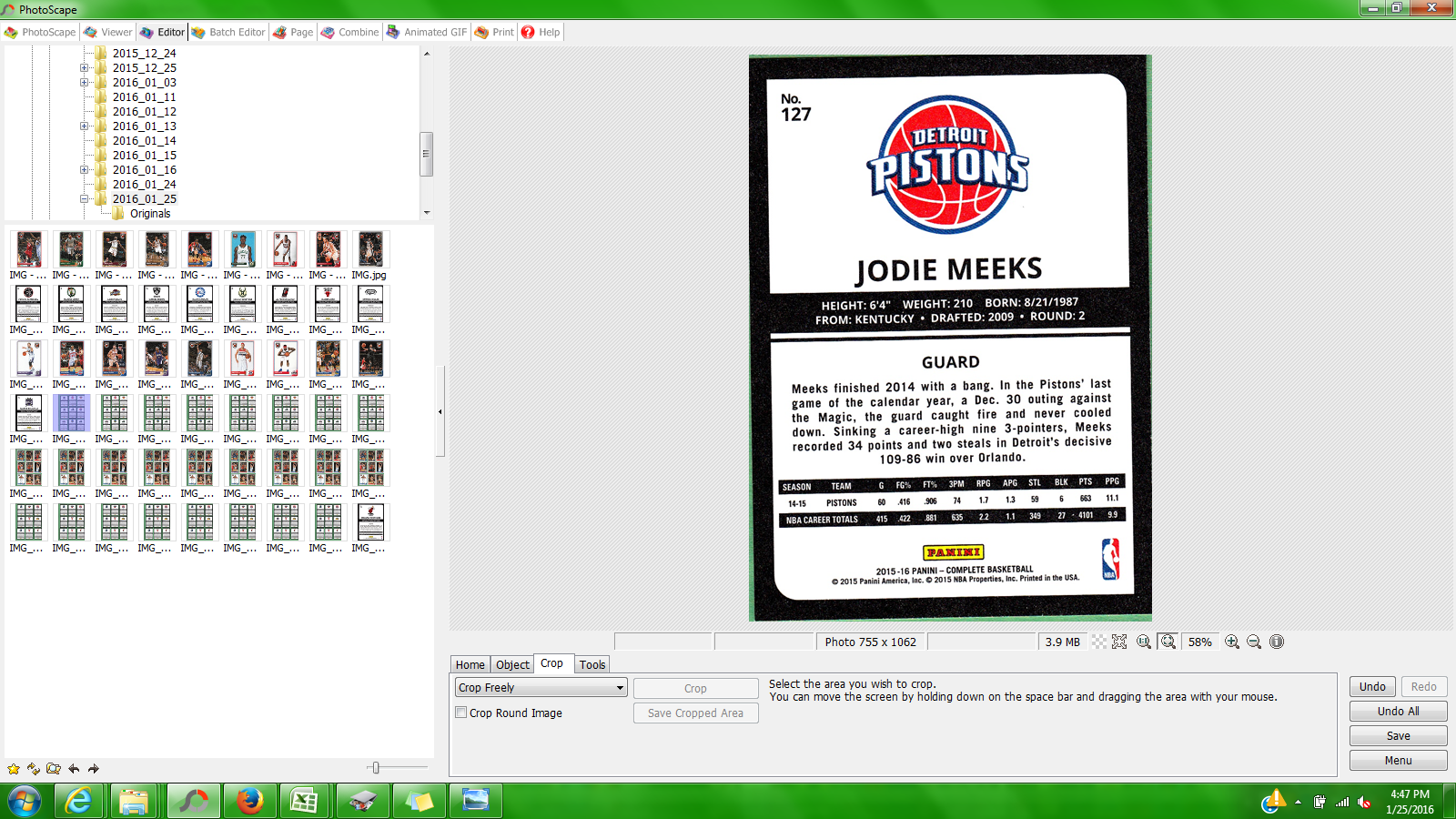Expand the 2016_01_16 folder
Viewport: 1456px width, 819px height.
84,169
